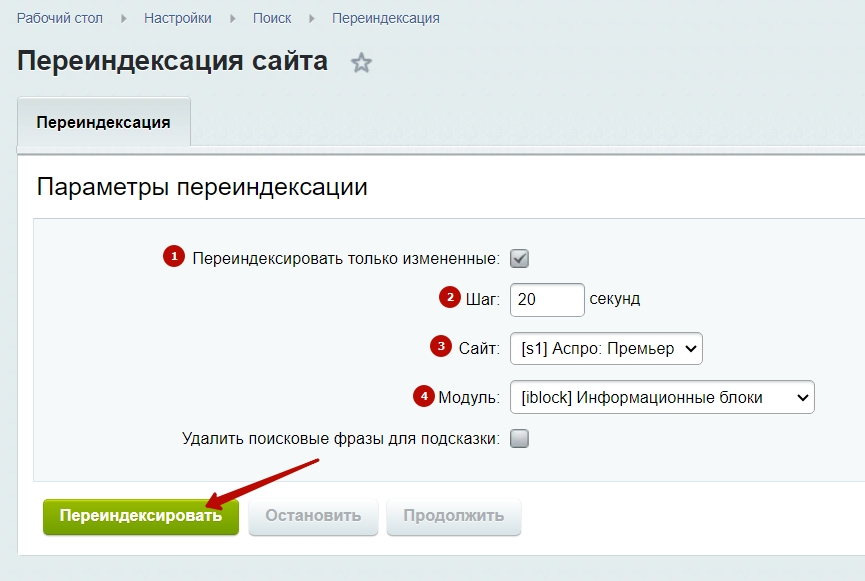Open the Модуль dropdown list
Image resolution: width=865 pixels, height=581 pixels.
(662, 397)
